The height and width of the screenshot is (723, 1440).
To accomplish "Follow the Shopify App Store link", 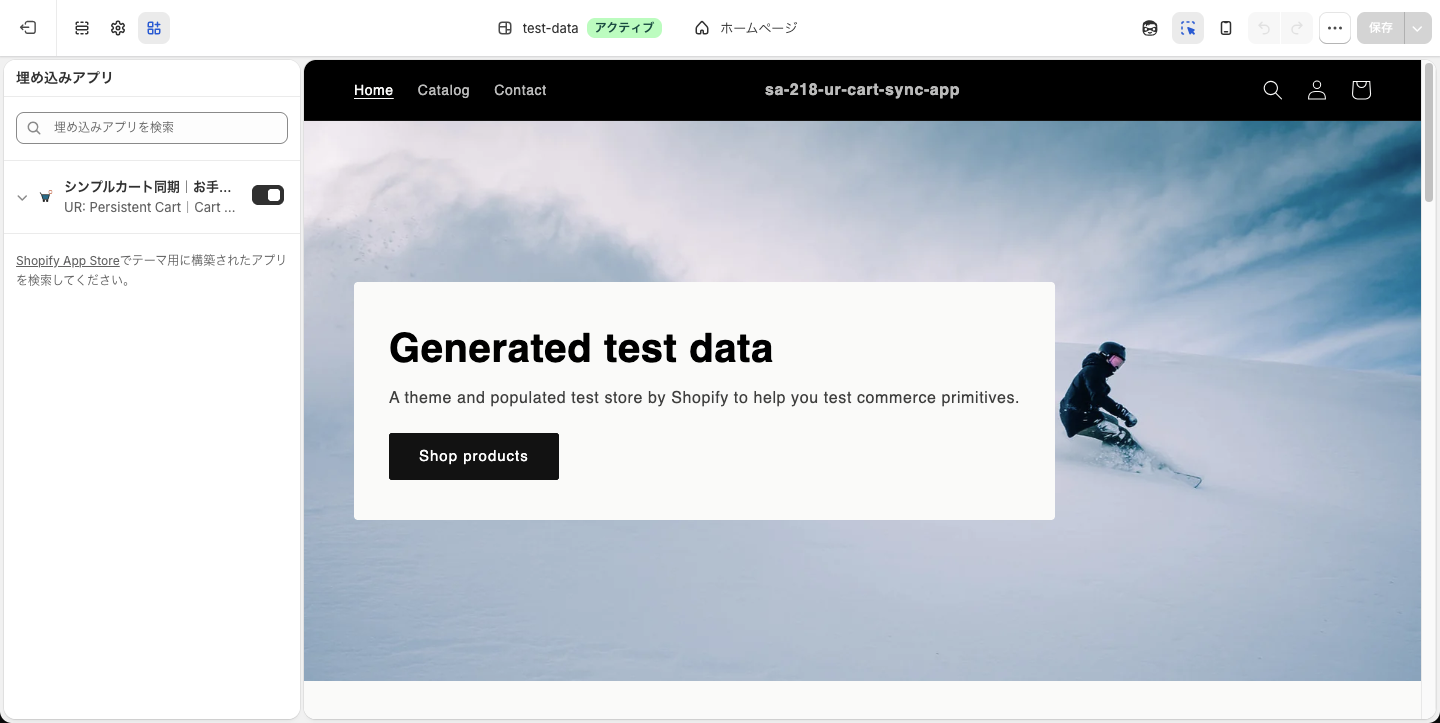I will 68,261.
